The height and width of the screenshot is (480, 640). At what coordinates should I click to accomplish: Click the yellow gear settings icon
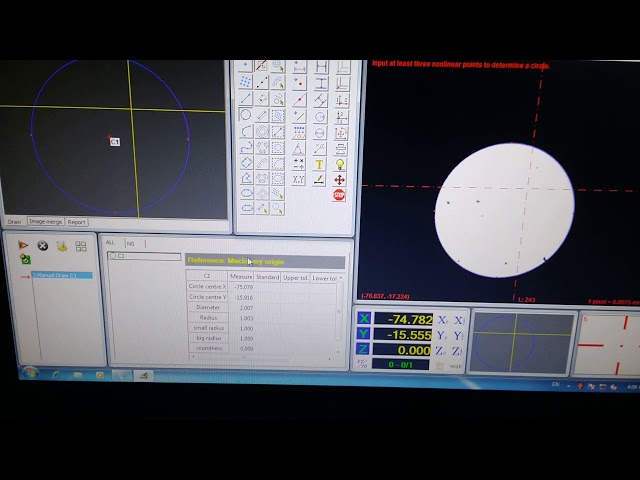pos(62,246)
